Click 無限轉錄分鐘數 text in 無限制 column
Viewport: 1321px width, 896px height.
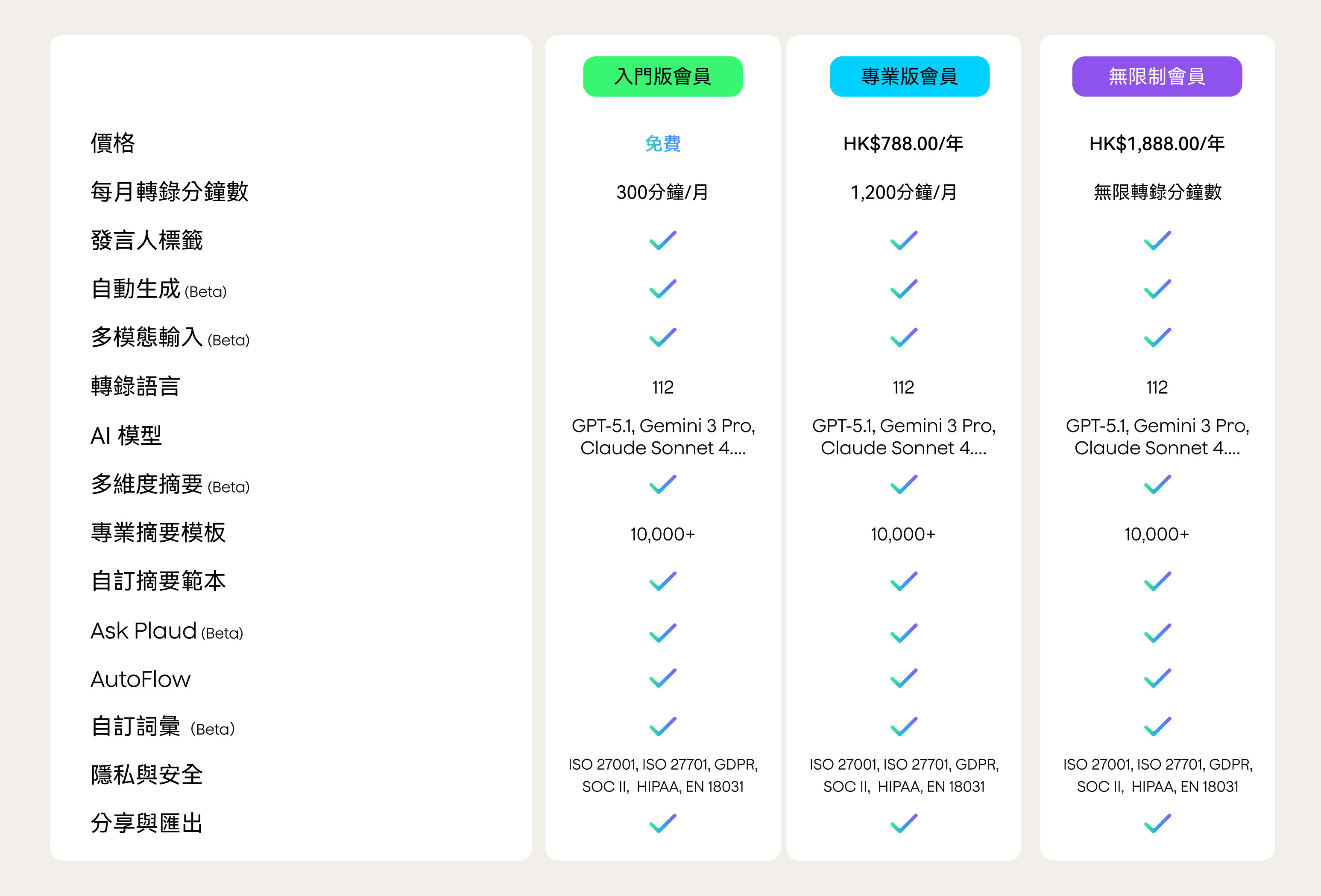(x=1157, y=192)
